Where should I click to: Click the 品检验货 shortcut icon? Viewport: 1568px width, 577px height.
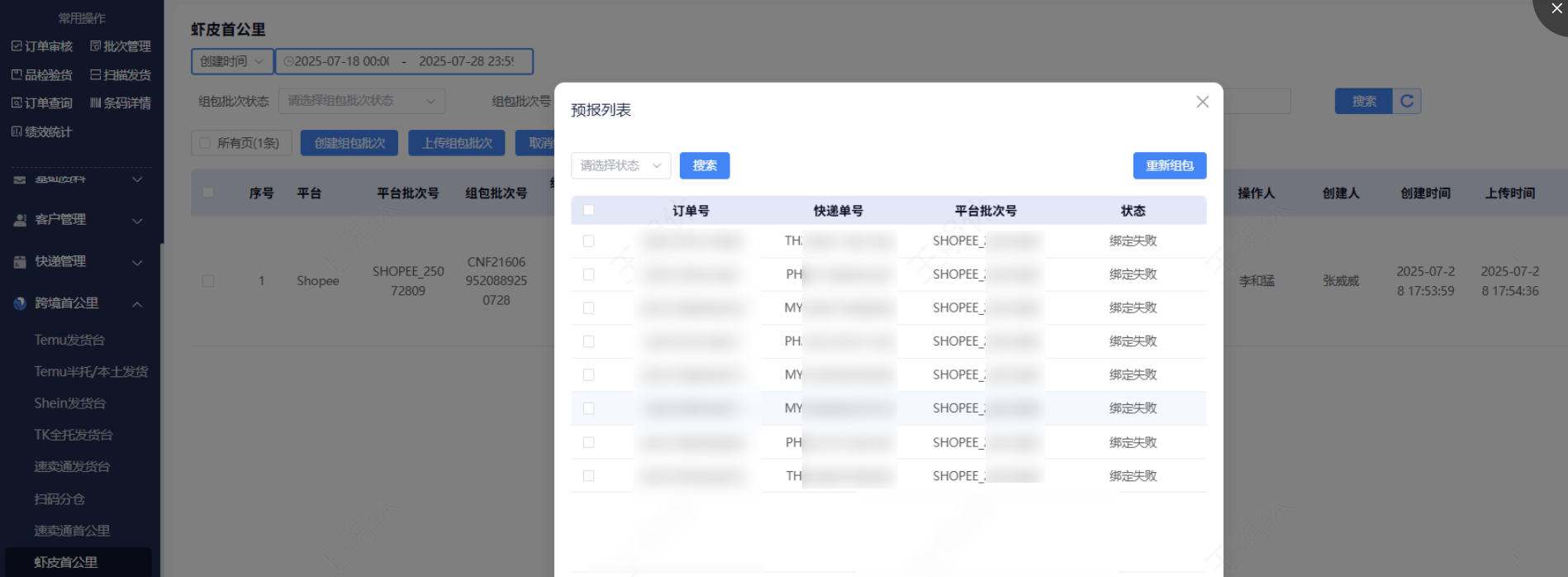17,74
